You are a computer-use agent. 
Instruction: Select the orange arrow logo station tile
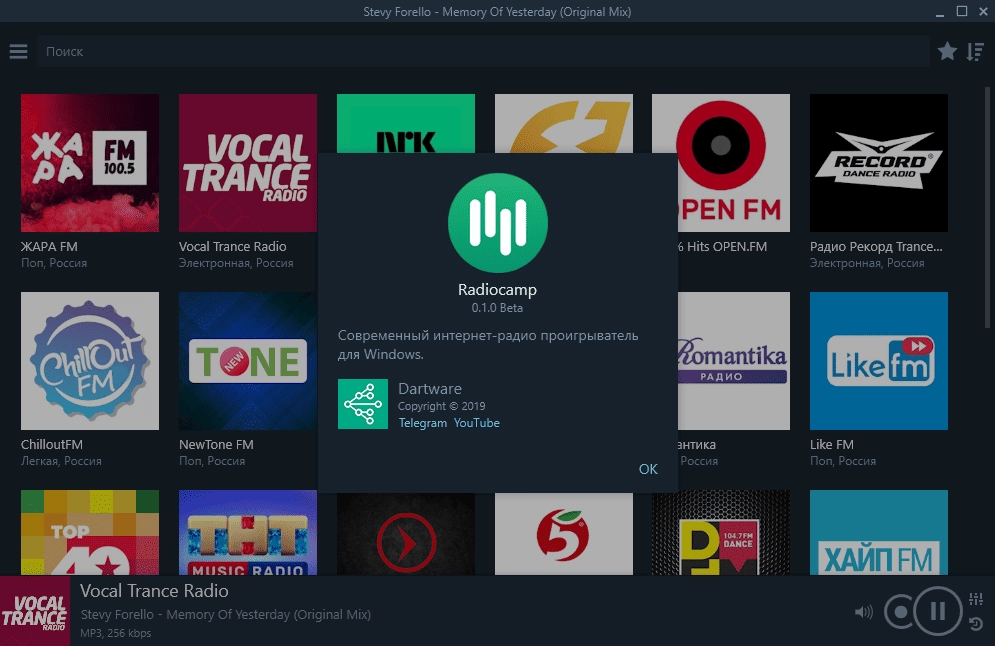click(x=564, y=123)
